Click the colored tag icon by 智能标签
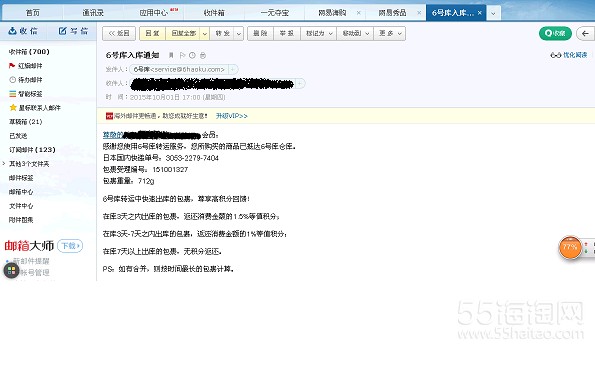This screenshot has width=595, height=375. coord(13,94)
